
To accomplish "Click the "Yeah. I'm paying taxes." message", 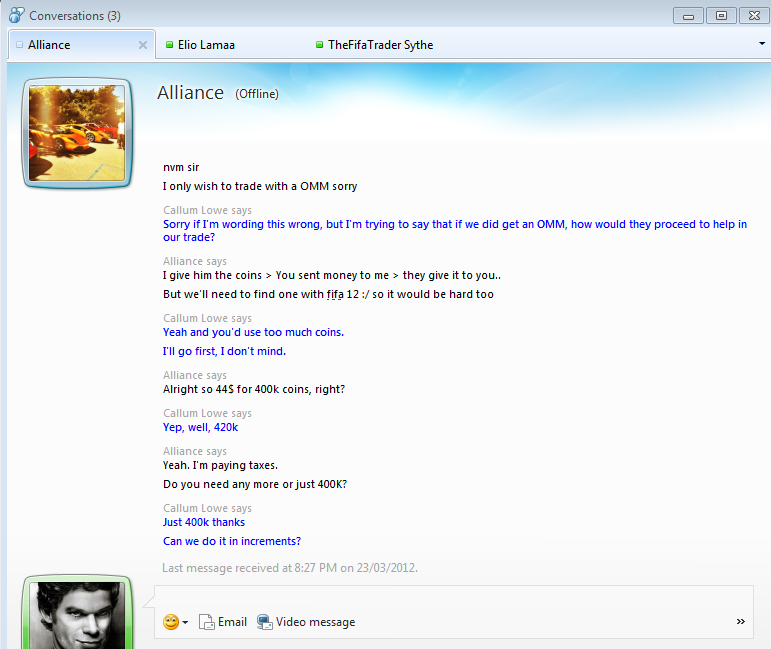I will (220, 465).
